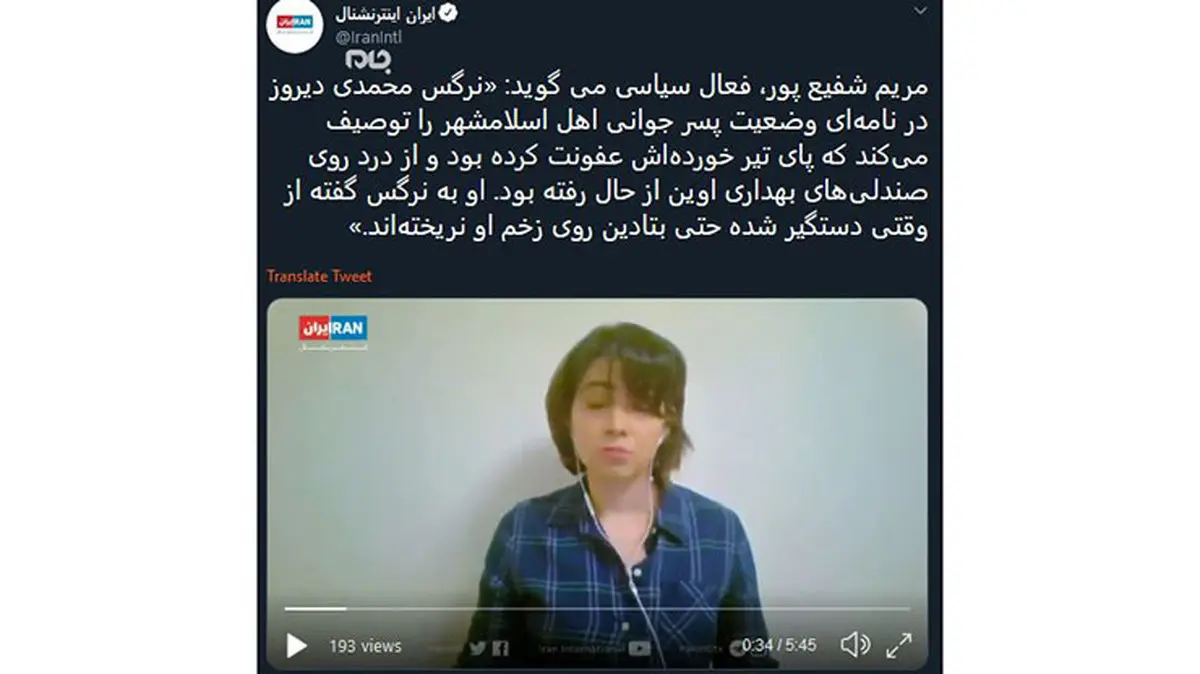
Task: Seek along the video progress bar
Action: pyautogui.click(x=597, y=608)
